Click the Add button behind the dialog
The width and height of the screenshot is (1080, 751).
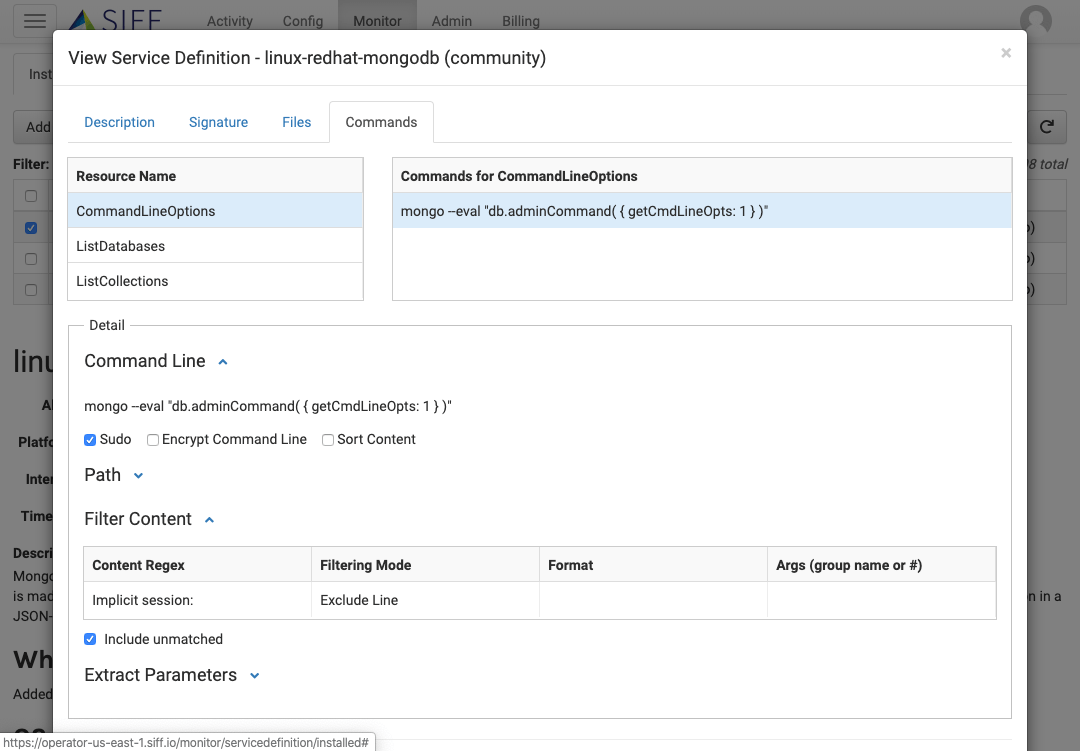click(x=33, y=127)
